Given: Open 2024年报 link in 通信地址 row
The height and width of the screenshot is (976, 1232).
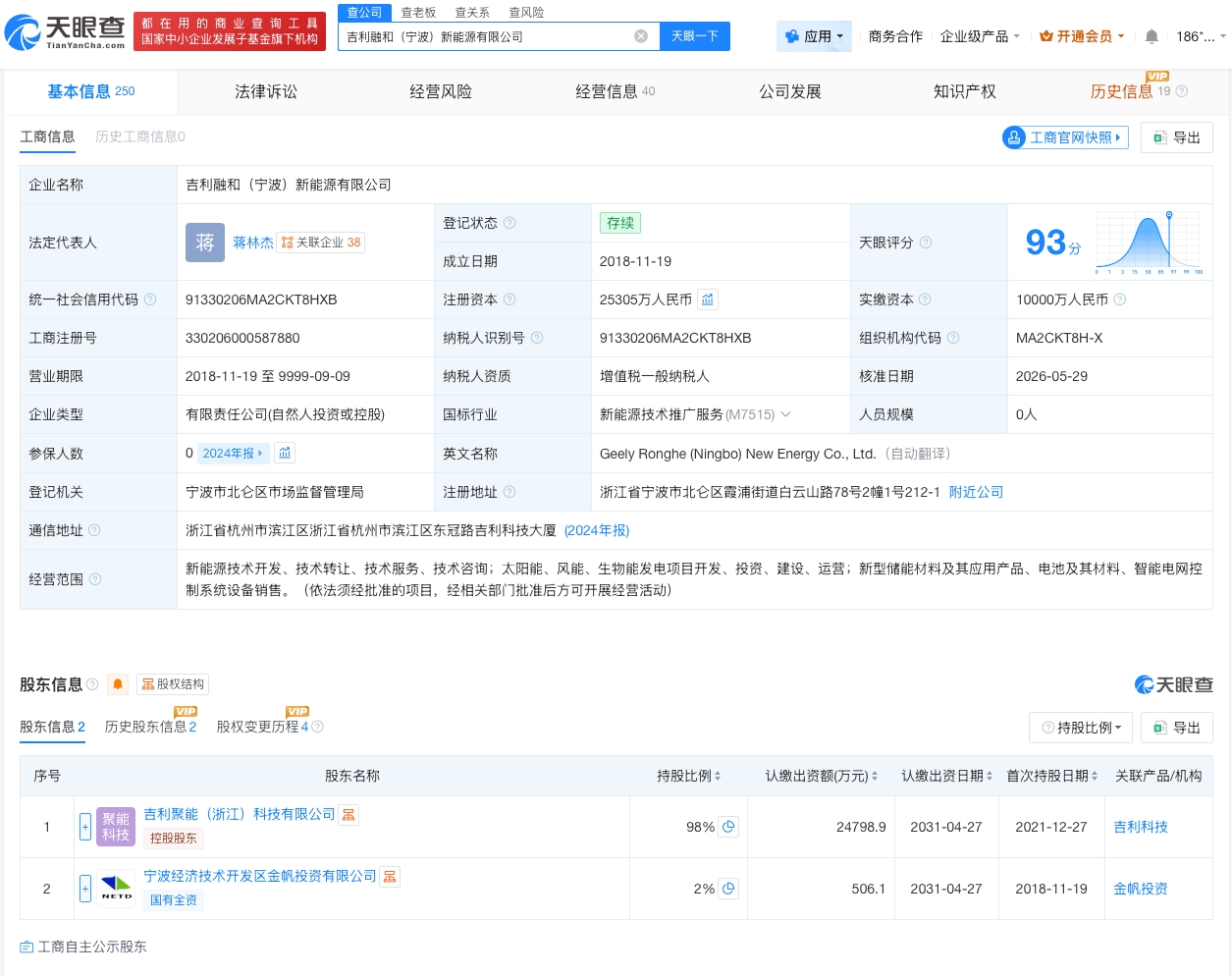Looking at the screenshot, I should point(597,530).
